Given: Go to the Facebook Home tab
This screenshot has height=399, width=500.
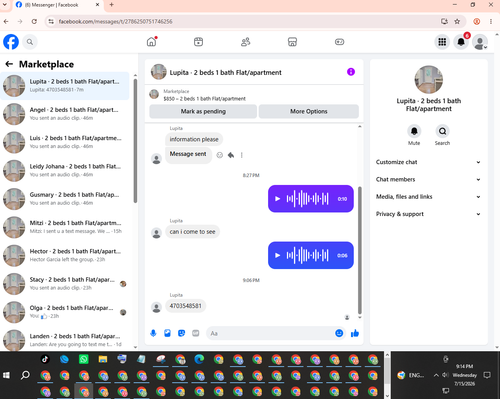Looking at the screenshot, I should coord(152,42).
